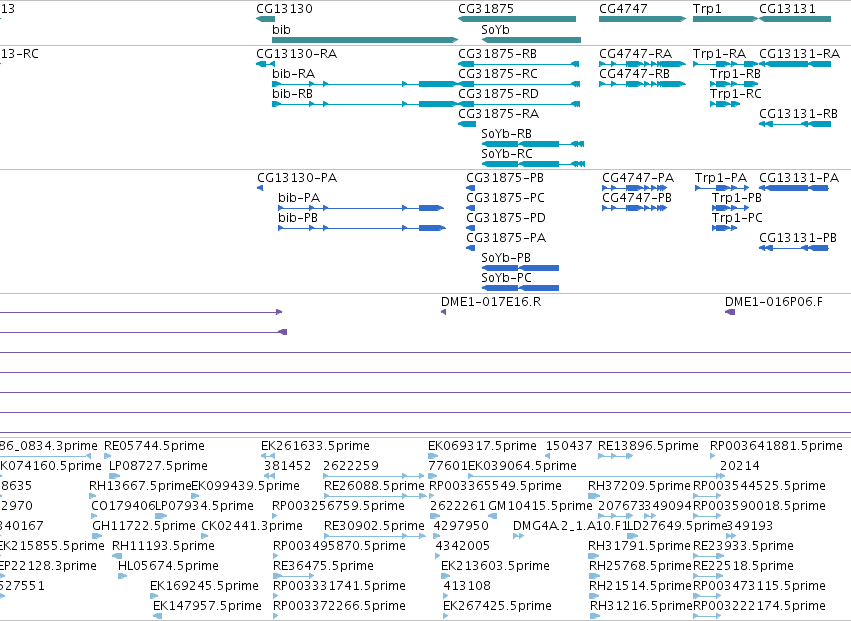The width and height of the screenshot is (851, 621).
Task: Select transcript CG31875-RA
Action: point(467,124)
